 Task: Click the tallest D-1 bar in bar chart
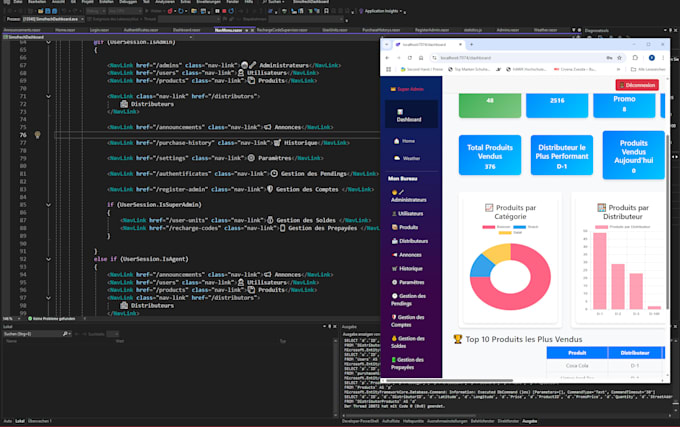(x=600, y=271)
